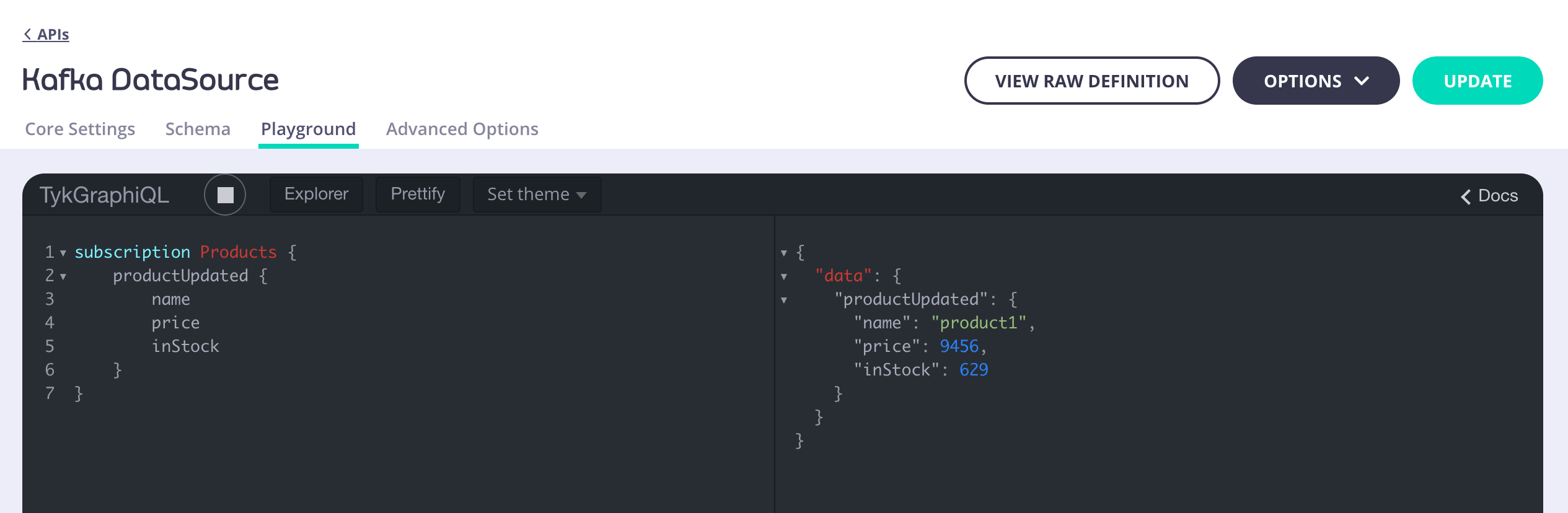Viewport: 1568px width, 513px height.
Task: Stop the running subscription with stop button
Action: (x=225, y=195)
